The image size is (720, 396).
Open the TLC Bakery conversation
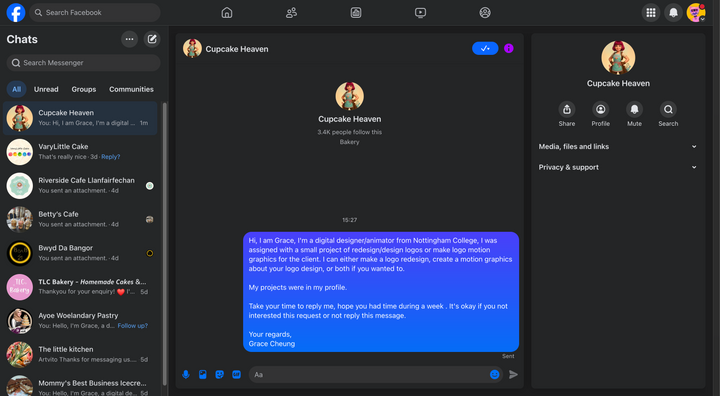[x=80, y=287]
